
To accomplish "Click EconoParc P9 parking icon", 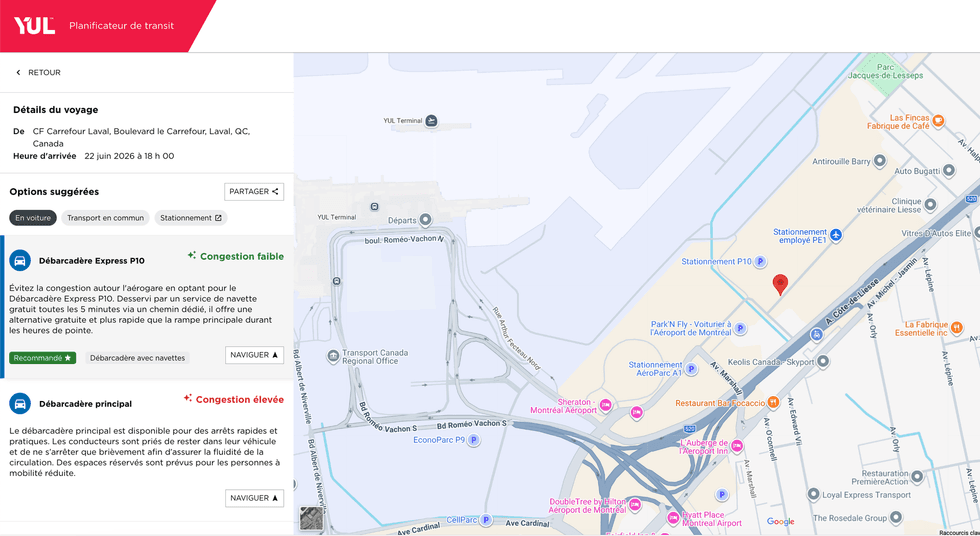I will pyautogui.click(x=474, y=440).
